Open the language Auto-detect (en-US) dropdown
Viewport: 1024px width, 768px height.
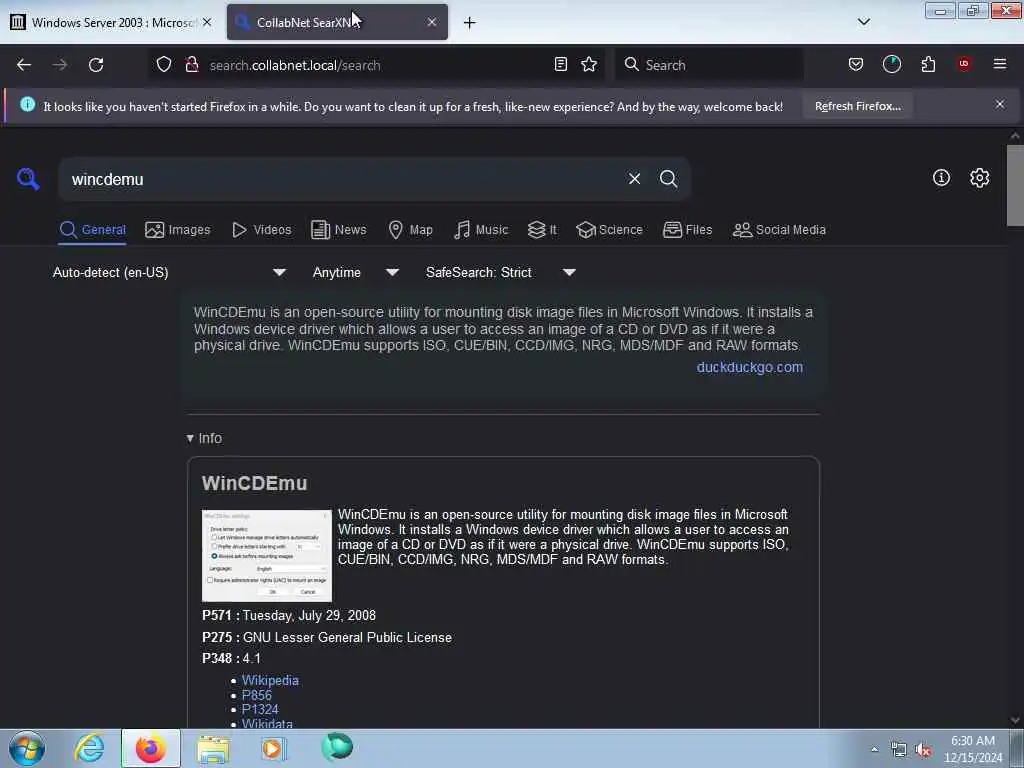[169, 272]
